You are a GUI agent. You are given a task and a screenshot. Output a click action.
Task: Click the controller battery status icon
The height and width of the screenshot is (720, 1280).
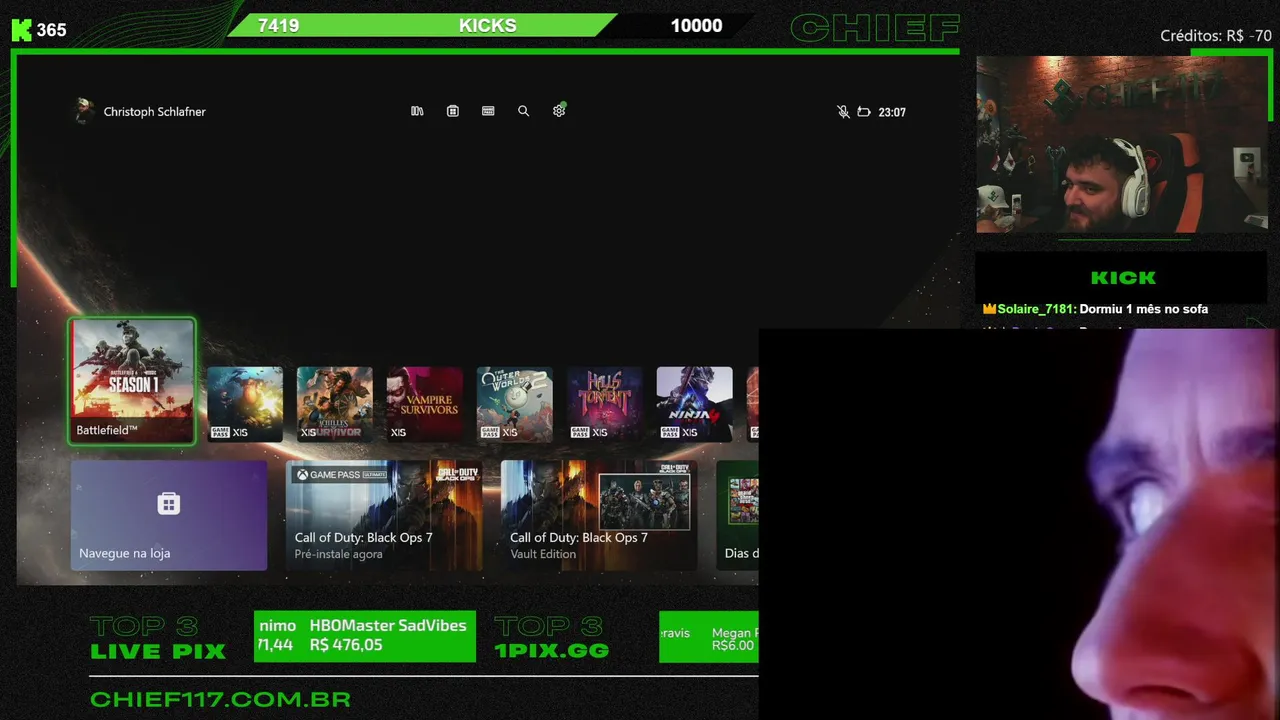(864, 112)
